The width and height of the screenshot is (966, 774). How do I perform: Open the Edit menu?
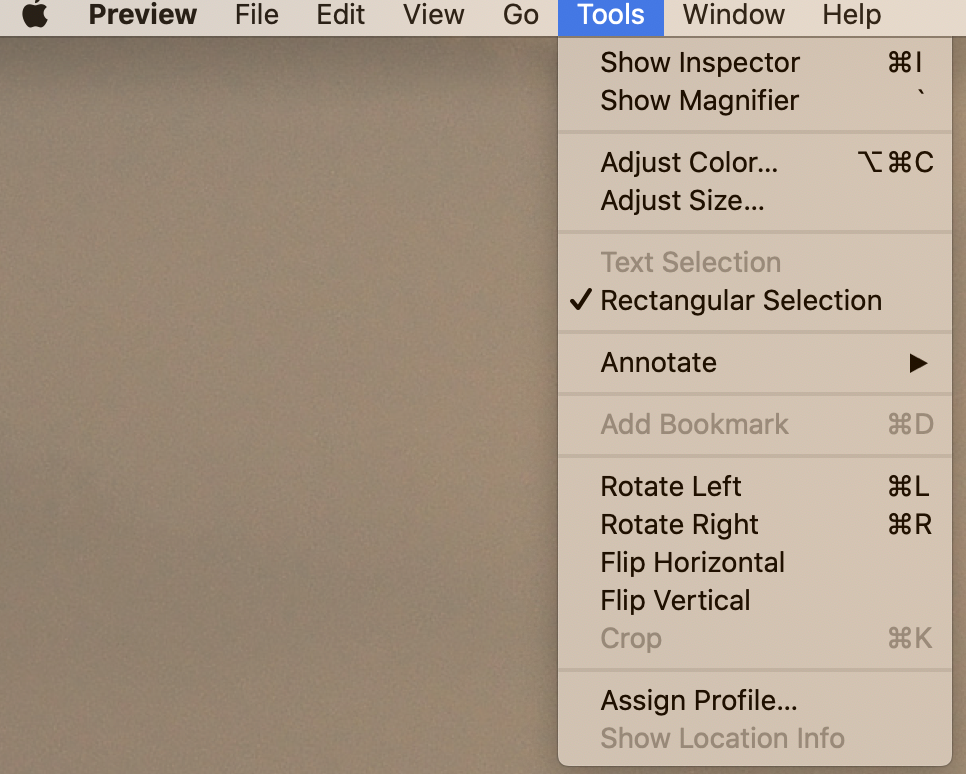pos(341,16)
